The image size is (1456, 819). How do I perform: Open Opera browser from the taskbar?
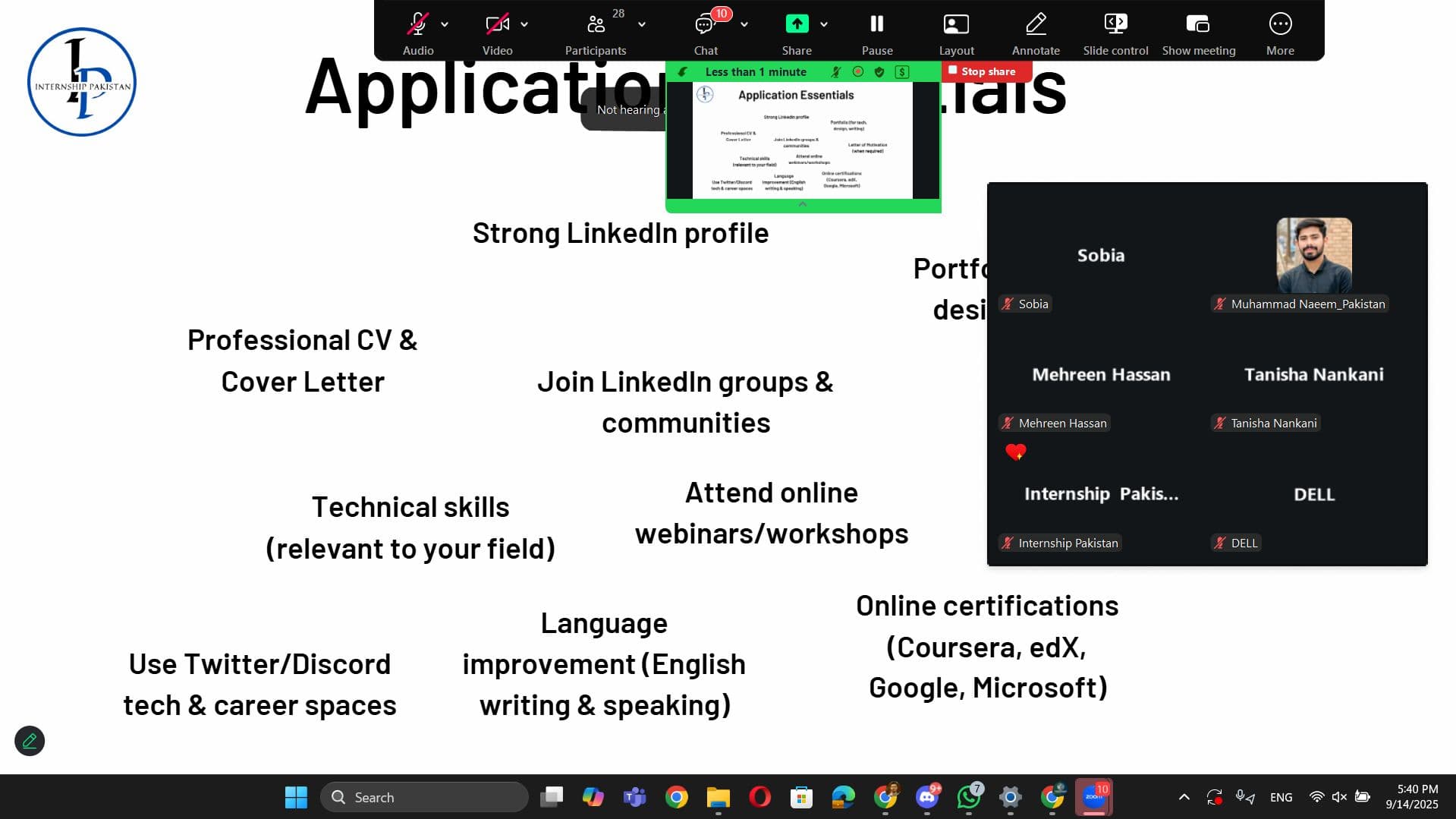pos(759,797)
